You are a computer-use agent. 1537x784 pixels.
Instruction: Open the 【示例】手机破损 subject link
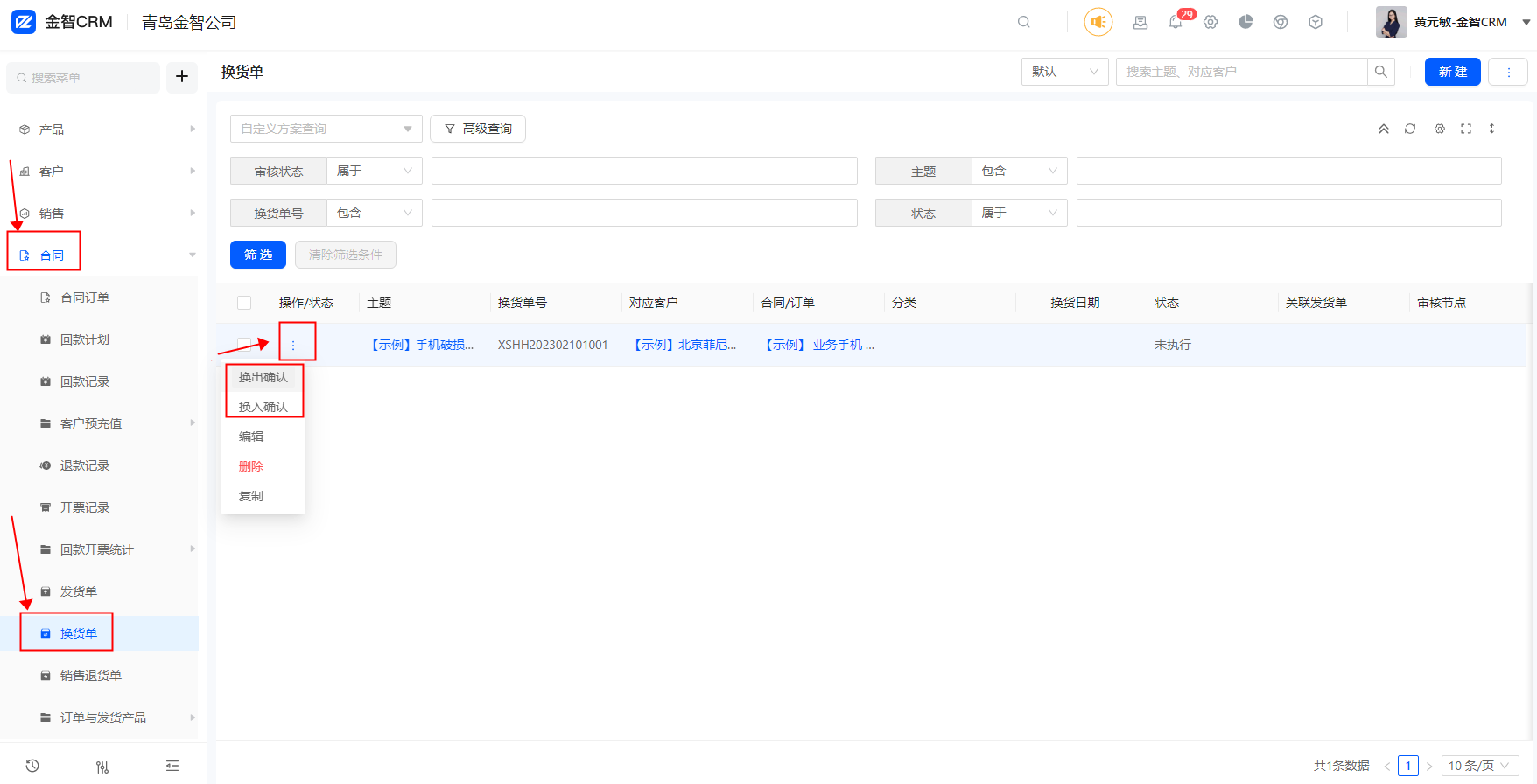tap(421, 345)
